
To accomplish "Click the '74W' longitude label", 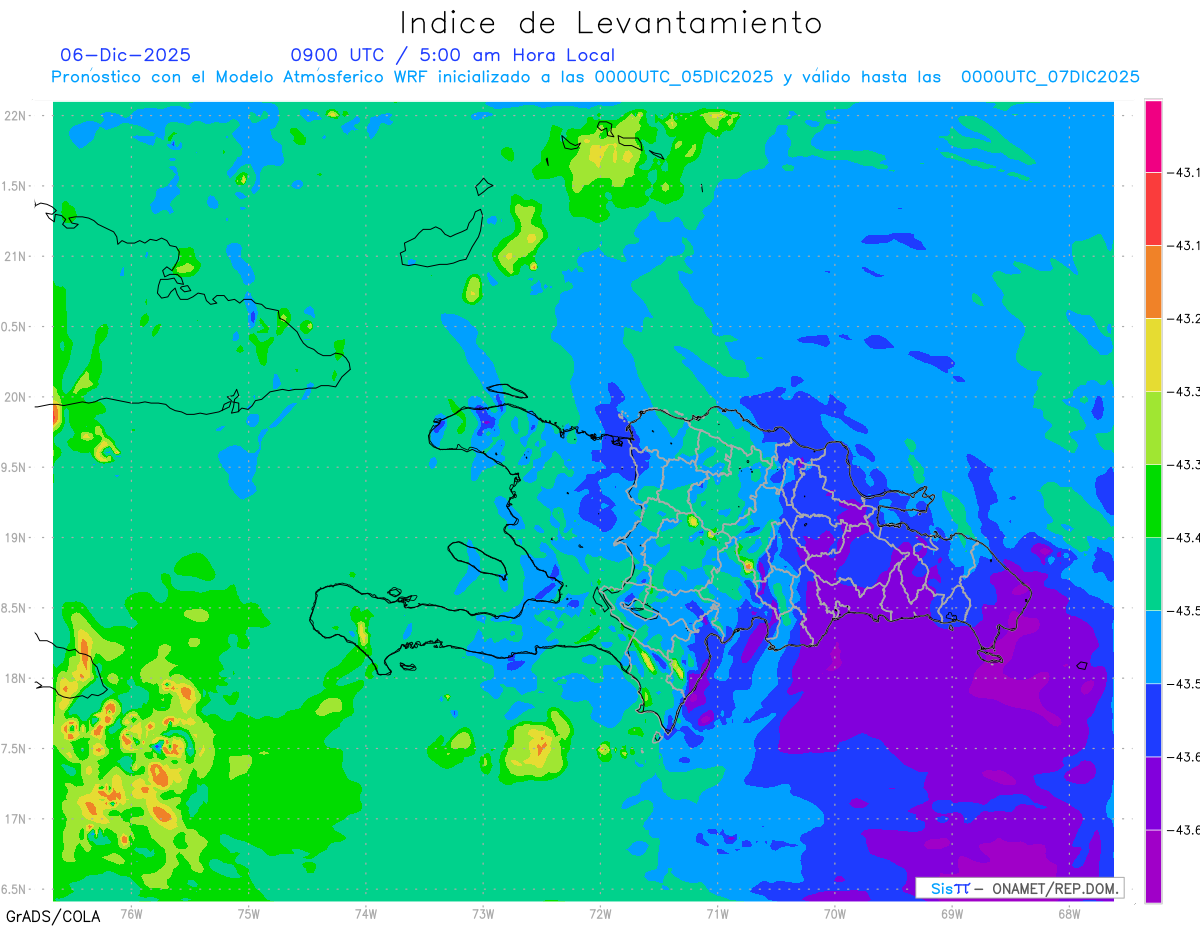I will pyautogui.click(x=366, y=914).
